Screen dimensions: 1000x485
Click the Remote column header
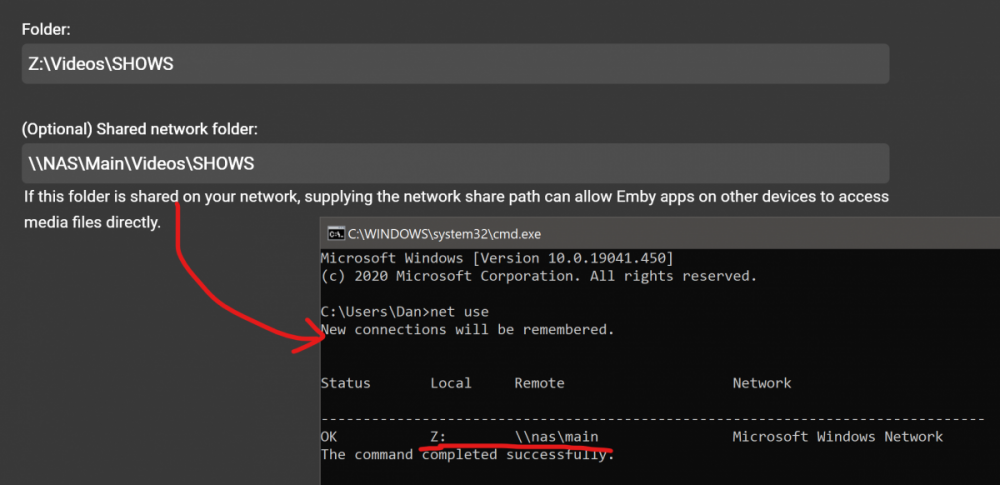(540, 384)
